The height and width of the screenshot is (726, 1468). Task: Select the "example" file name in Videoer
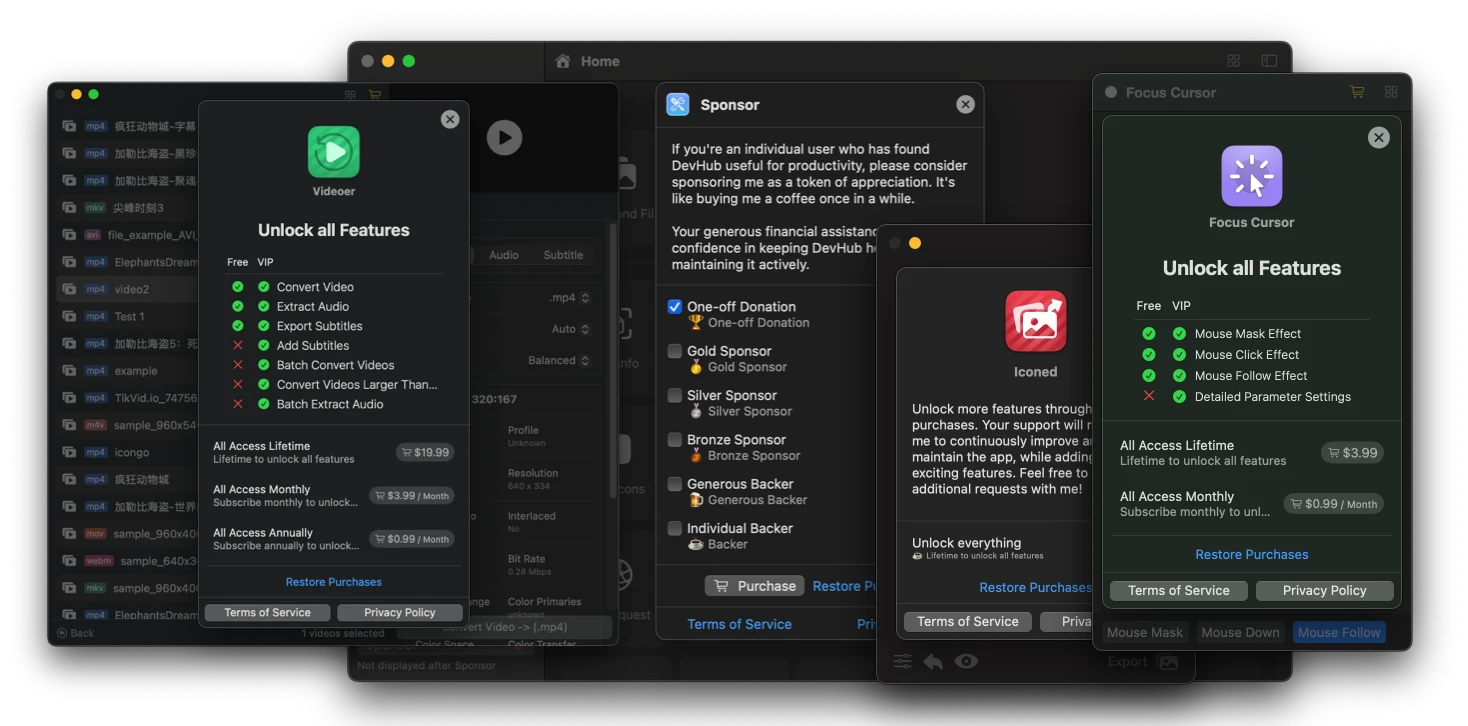pos(136,370)
